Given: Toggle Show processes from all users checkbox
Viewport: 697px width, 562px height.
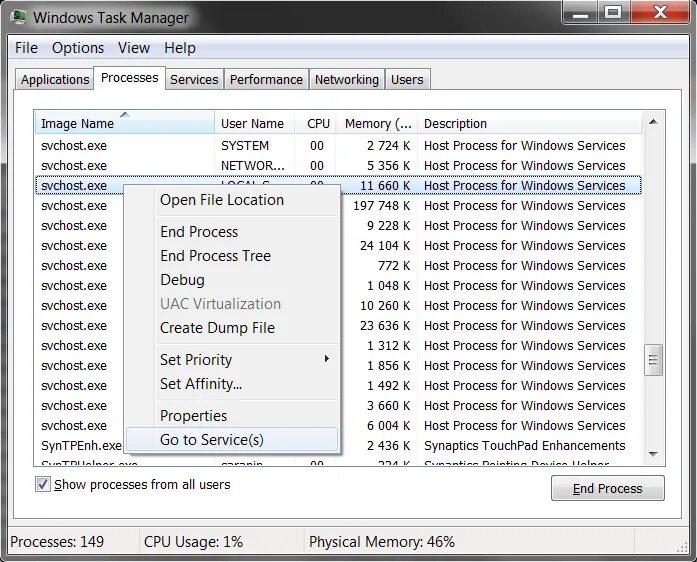Looking at the screenshot, I should 43,484.
